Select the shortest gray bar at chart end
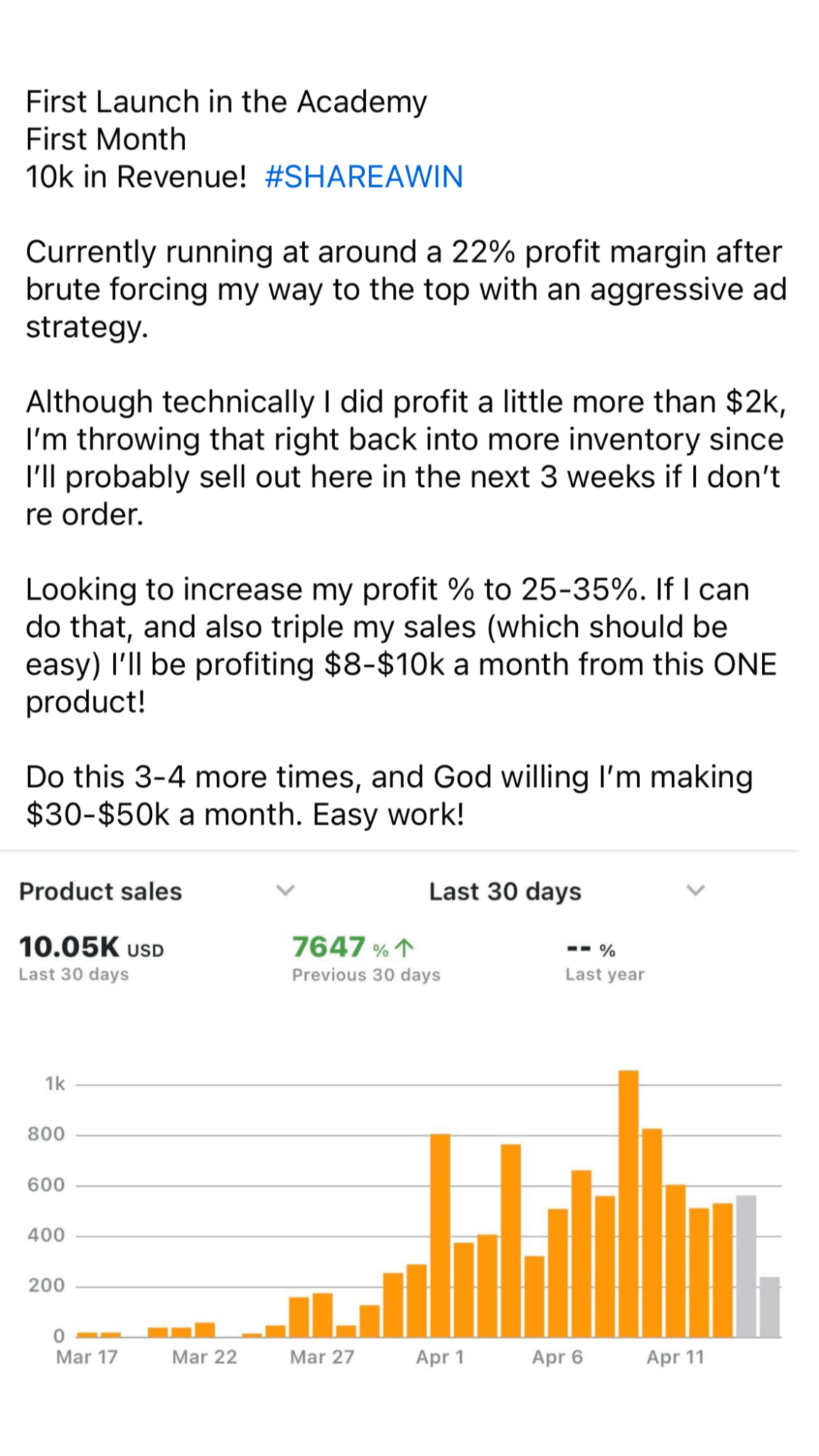Image resolution: width=819 pixels, height=1456 pixels. (770, 1307)
